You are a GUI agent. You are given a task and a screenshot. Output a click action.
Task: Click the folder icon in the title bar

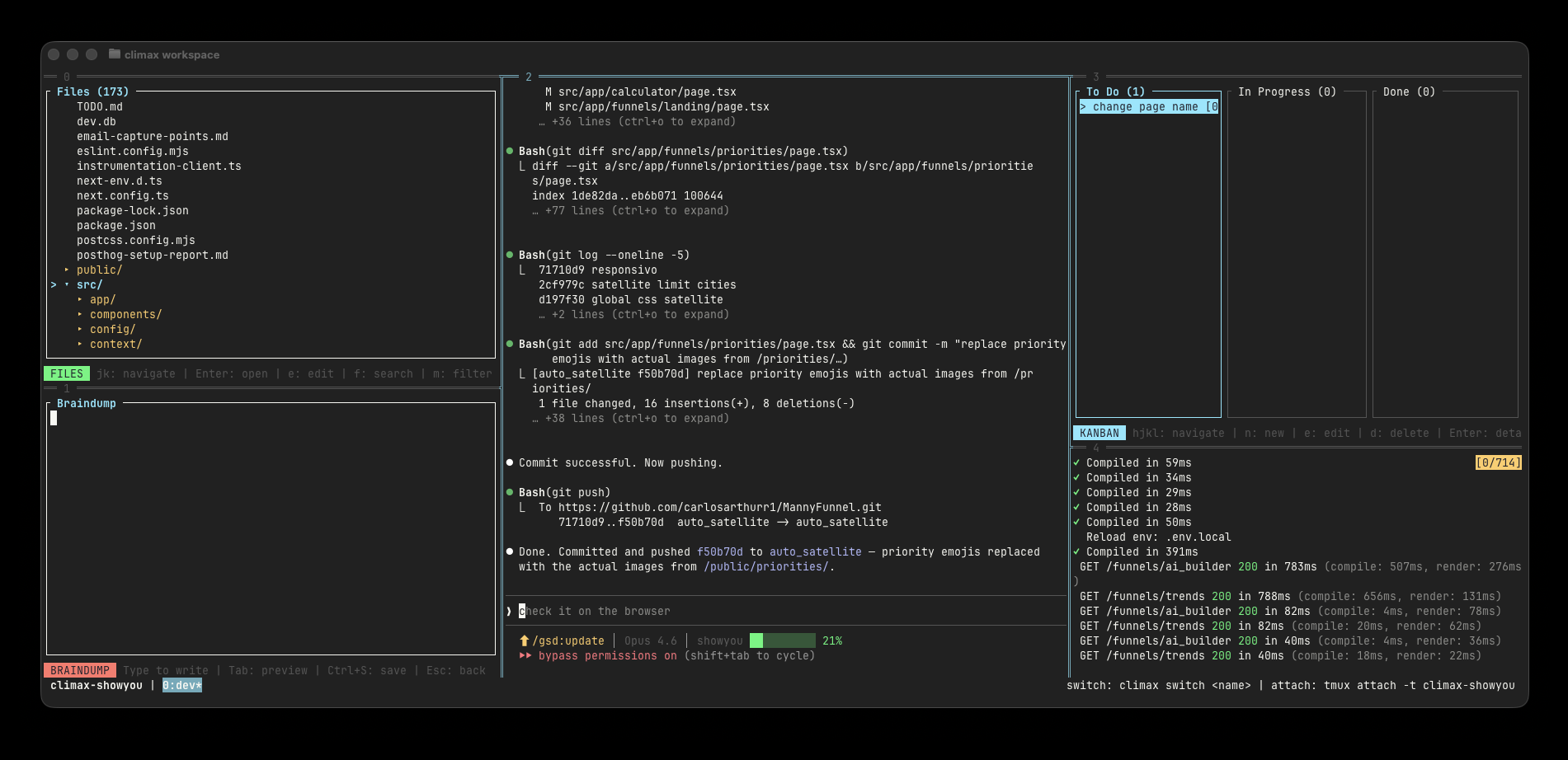pyautogui.click(x=112, y=54)
